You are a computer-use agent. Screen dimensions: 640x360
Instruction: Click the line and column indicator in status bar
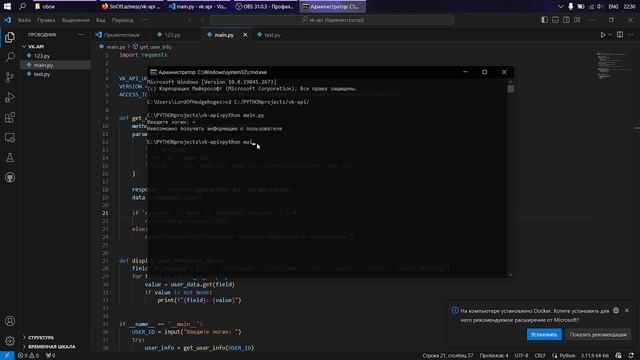point(448,356)
